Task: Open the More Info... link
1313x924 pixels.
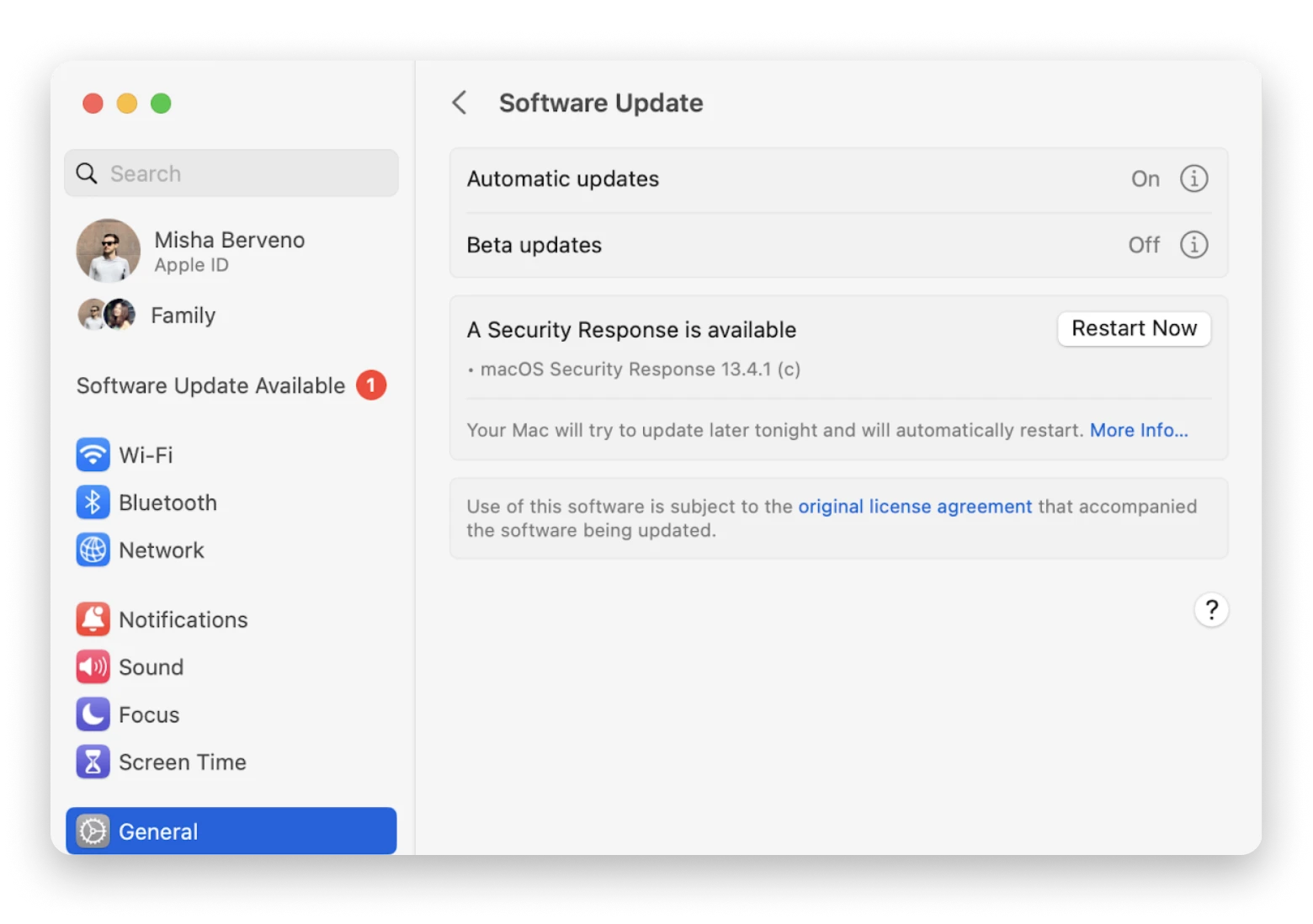Action: click(x=1139, y=430)
